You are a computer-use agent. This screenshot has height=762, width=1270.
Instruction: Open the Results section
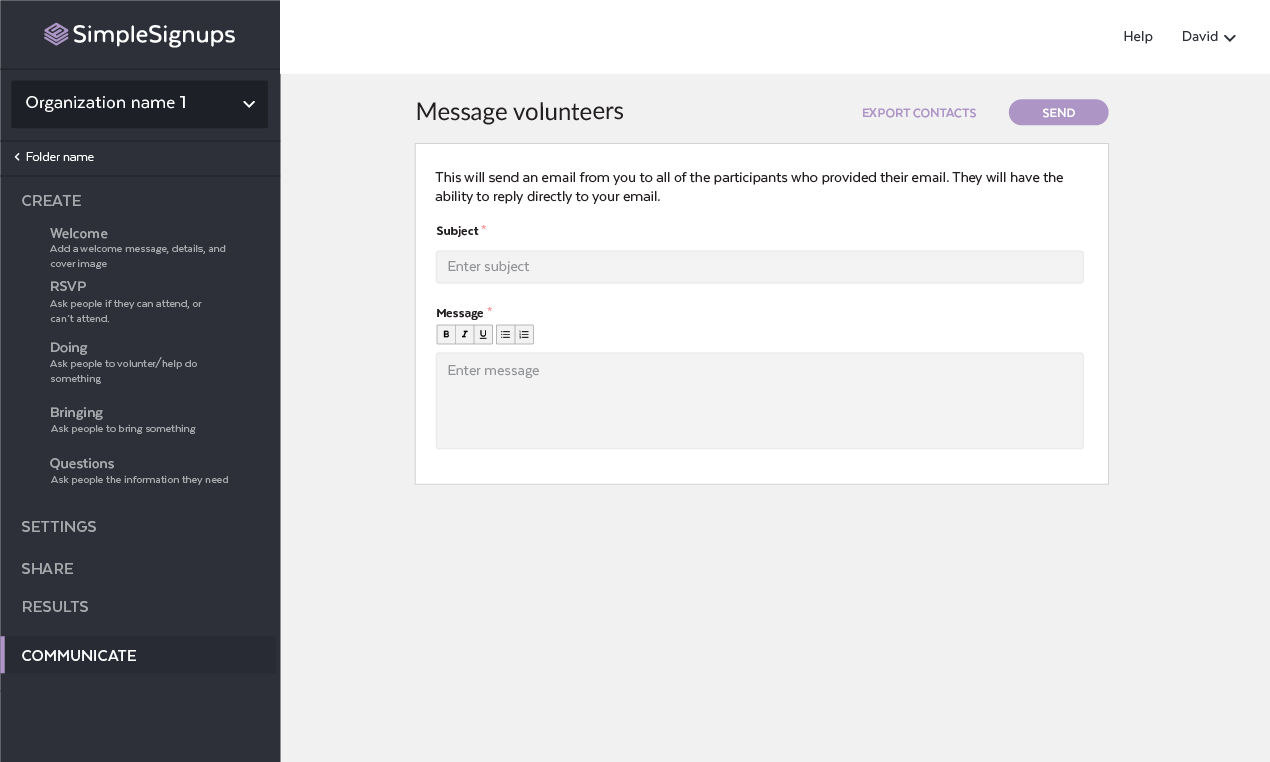coord(55,607)
